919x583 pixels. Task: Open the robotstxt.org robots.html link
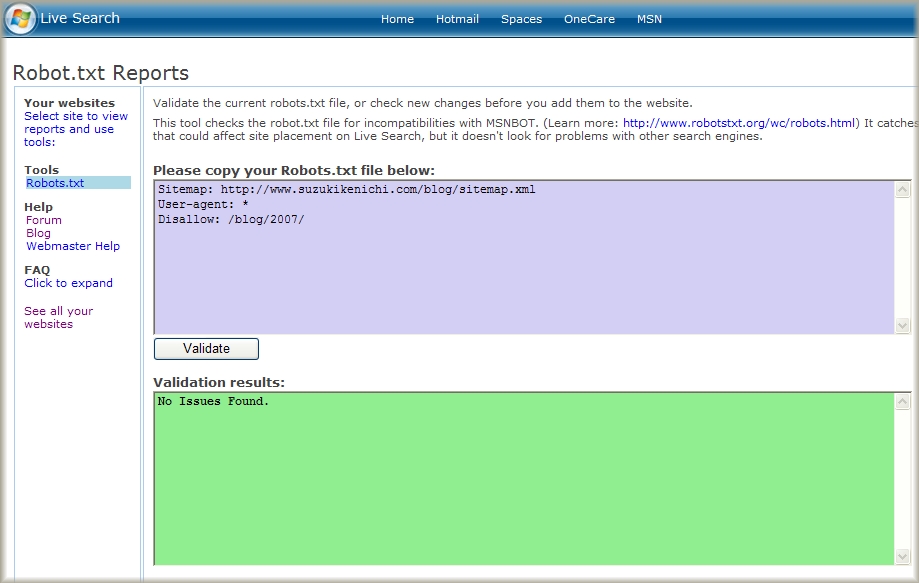738,123
